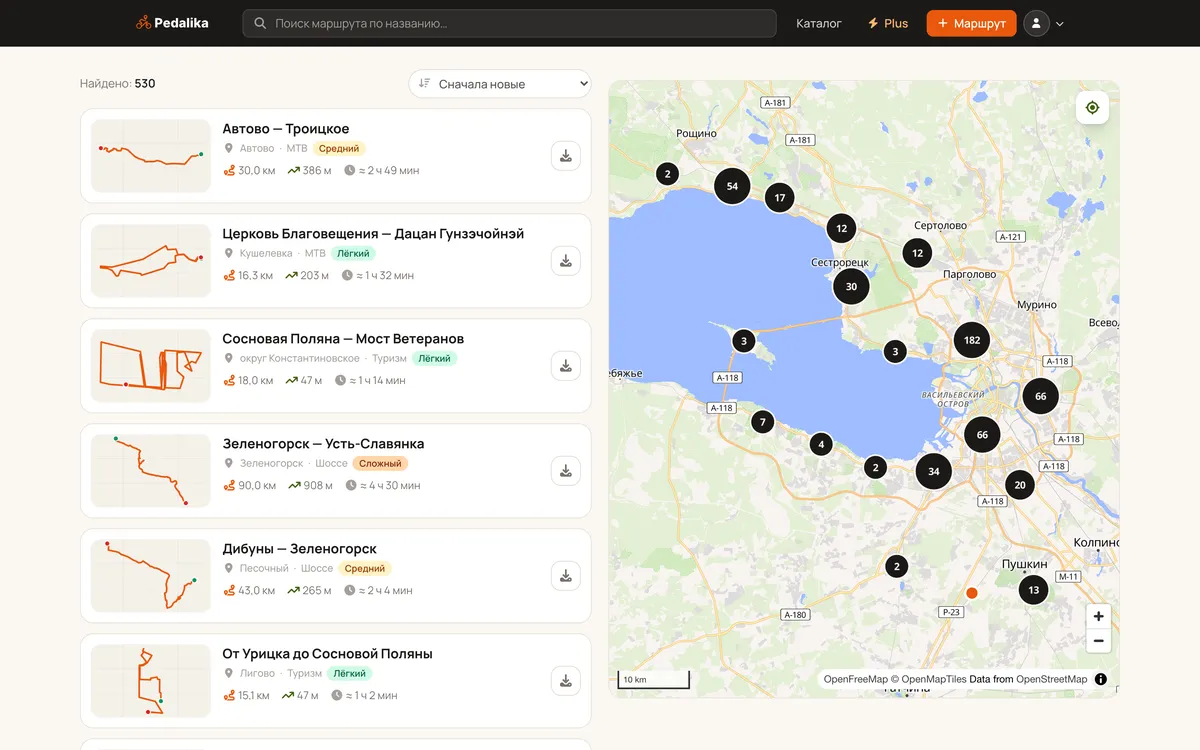Select the orange route dot near Пушкин
The height and width of the screenshot is (750, 1200).
(x=971, y=593)
